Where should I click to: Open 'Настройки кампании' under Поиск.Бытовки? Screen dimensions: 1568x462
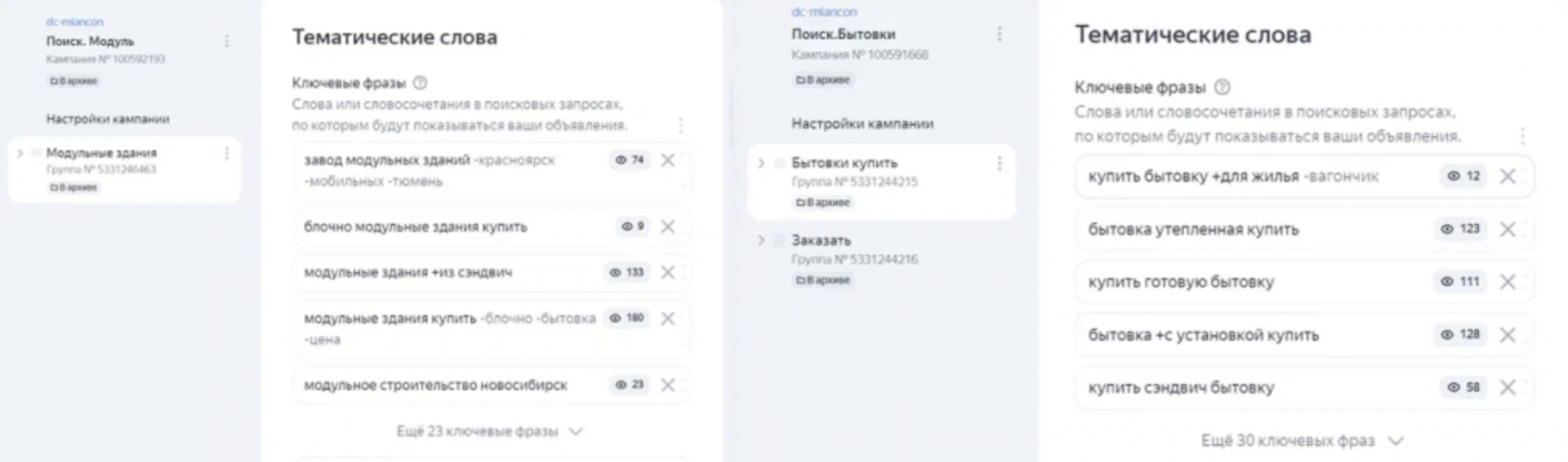click(862, 124)
